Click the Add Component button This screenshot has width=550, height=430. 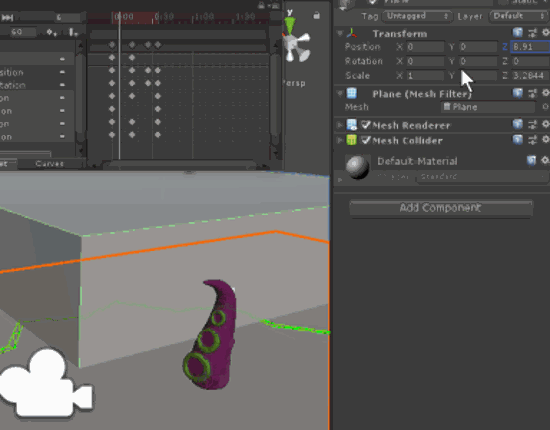click(x=441, y=208)
